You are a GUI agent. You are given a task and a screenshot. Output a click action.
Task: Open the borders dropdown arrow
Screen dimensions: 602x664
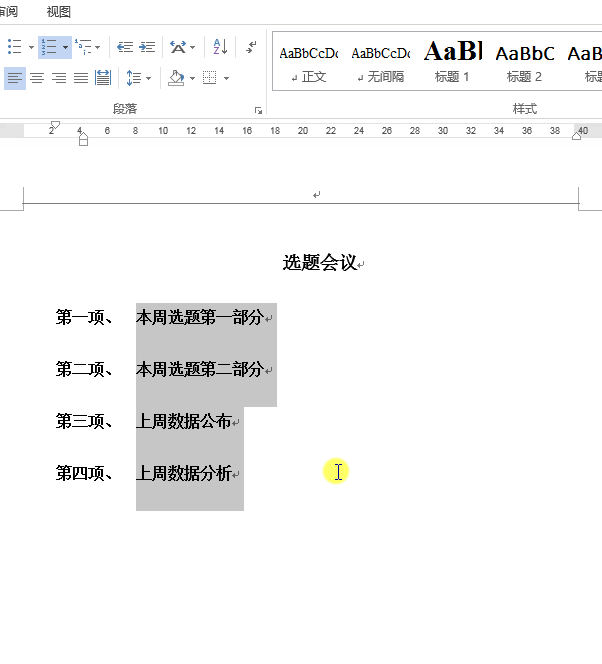click(226, 78)
